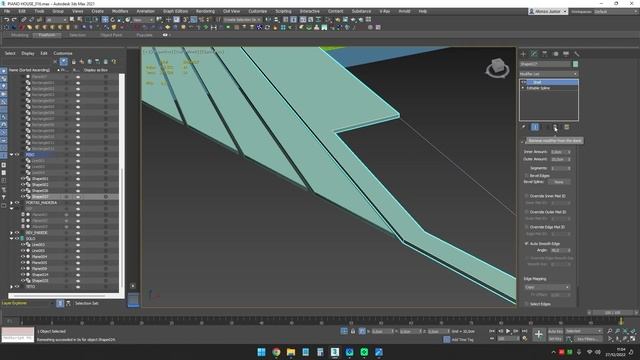The image size is (640, 360).
Task: Open the Hierarchy panel icon
Action: (544, 54)
